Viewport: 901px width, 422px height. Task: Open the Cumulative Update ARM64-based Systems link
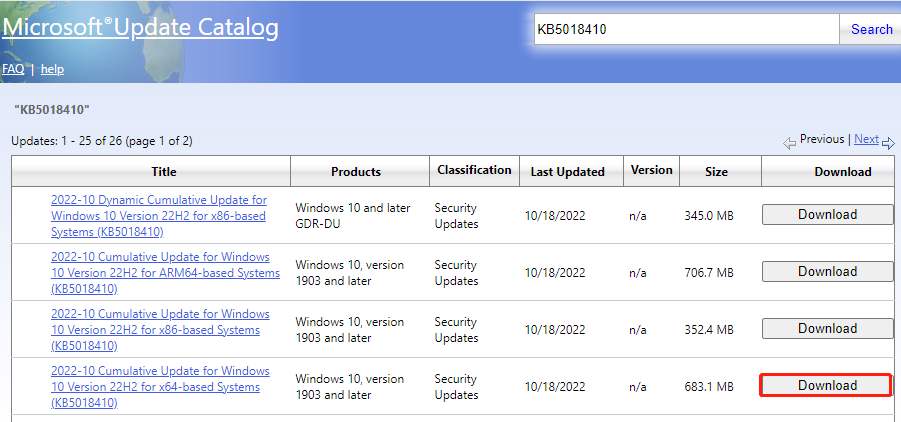[165, 273]
